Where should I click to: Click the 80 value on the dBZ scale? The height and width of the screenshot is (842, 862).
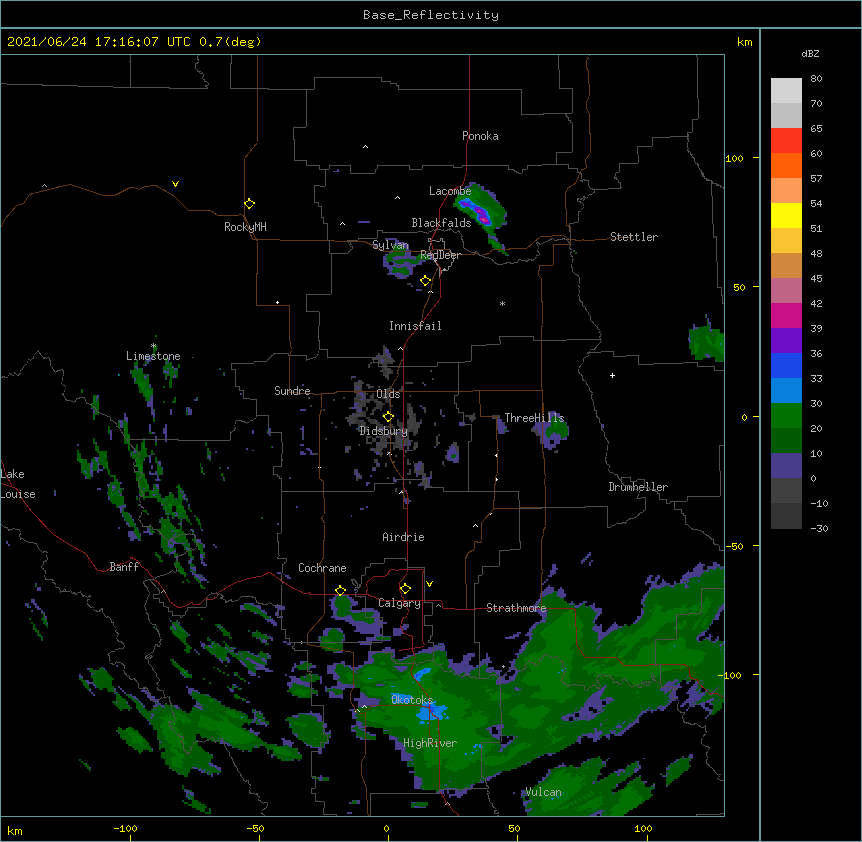coord(816,79)
